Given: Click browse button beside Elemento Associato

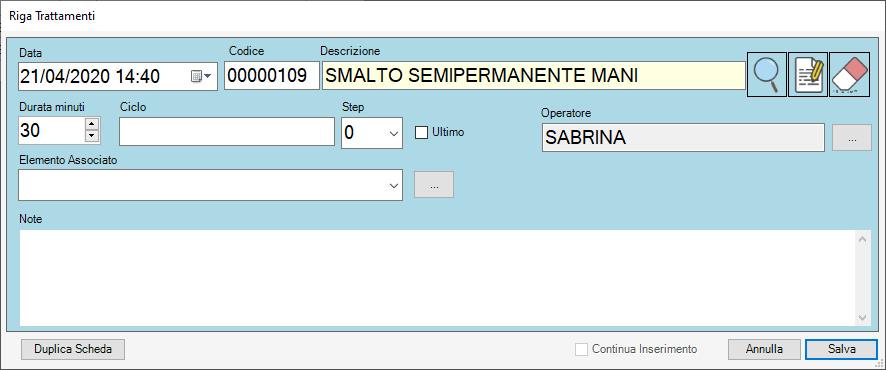Looking at the screenshot, I should [434, 185].
